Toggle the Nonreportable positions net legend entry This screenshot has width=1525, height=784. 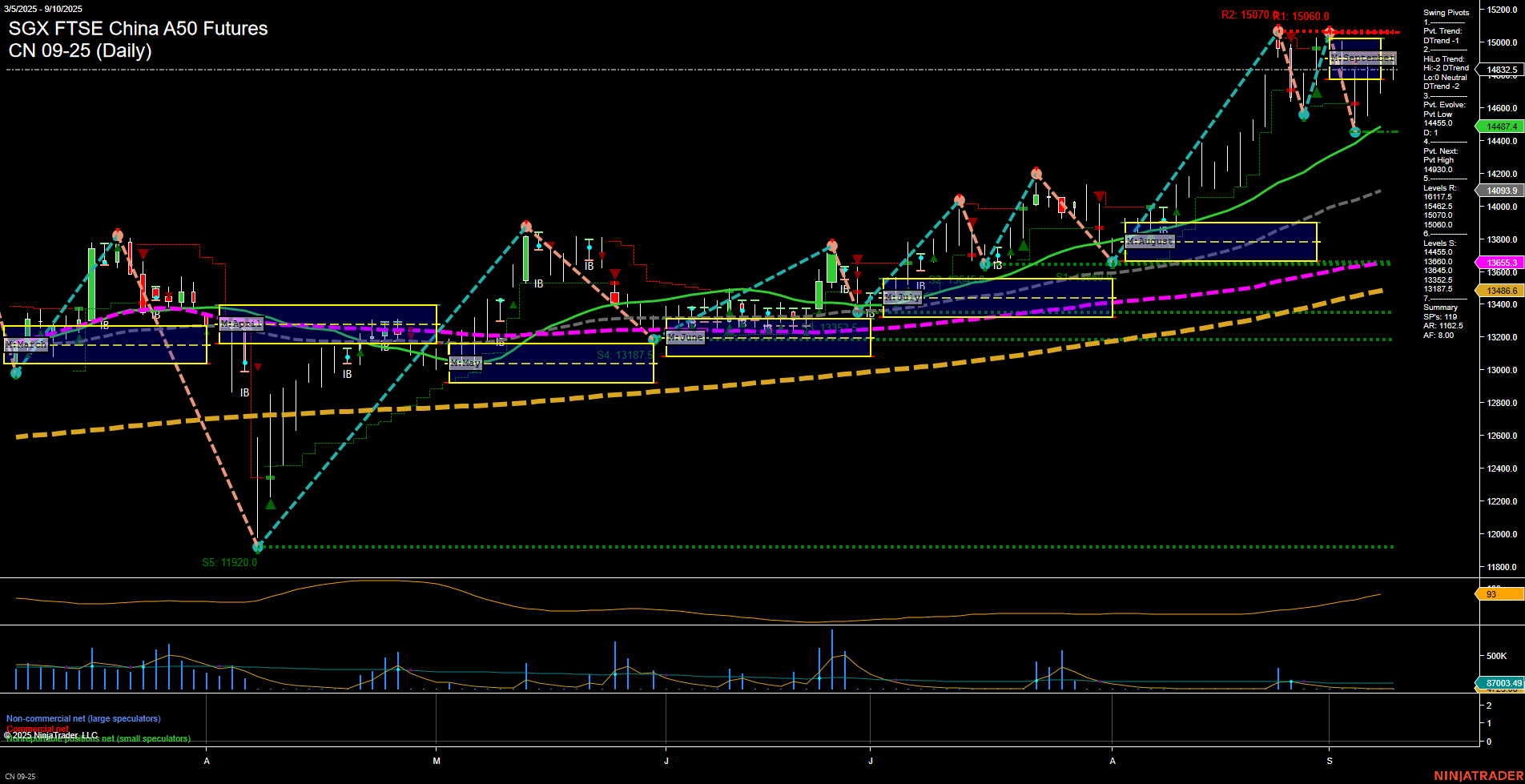(98, 738)
